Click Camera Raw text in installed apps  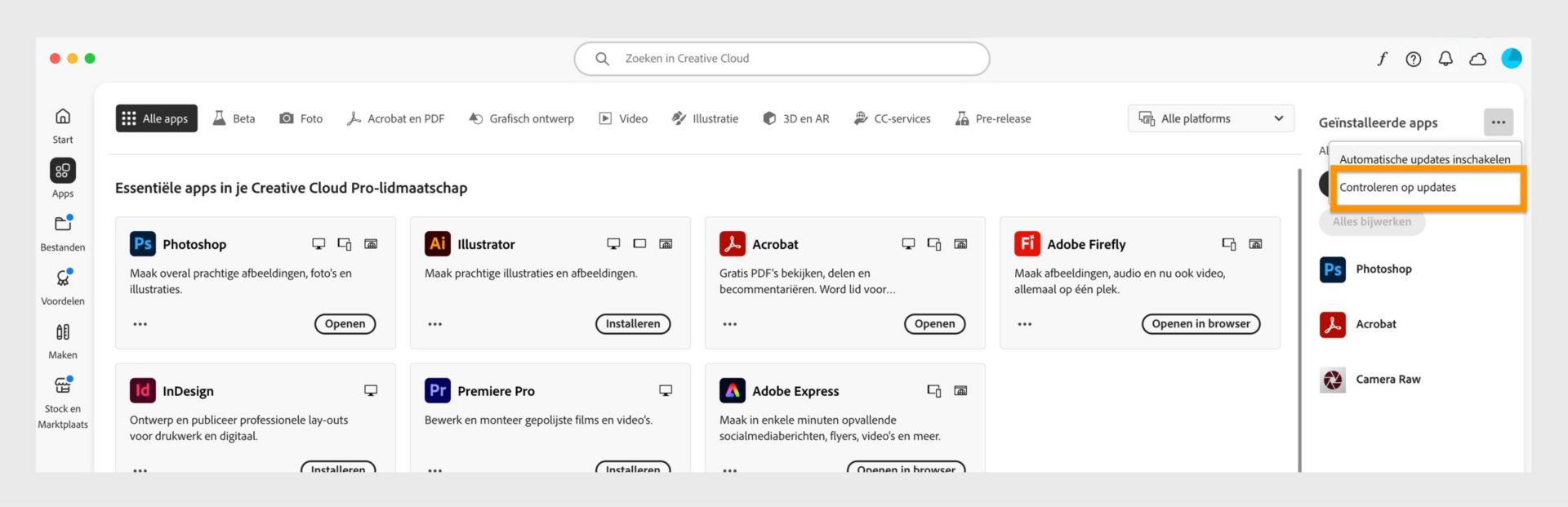pos(1388,380)
